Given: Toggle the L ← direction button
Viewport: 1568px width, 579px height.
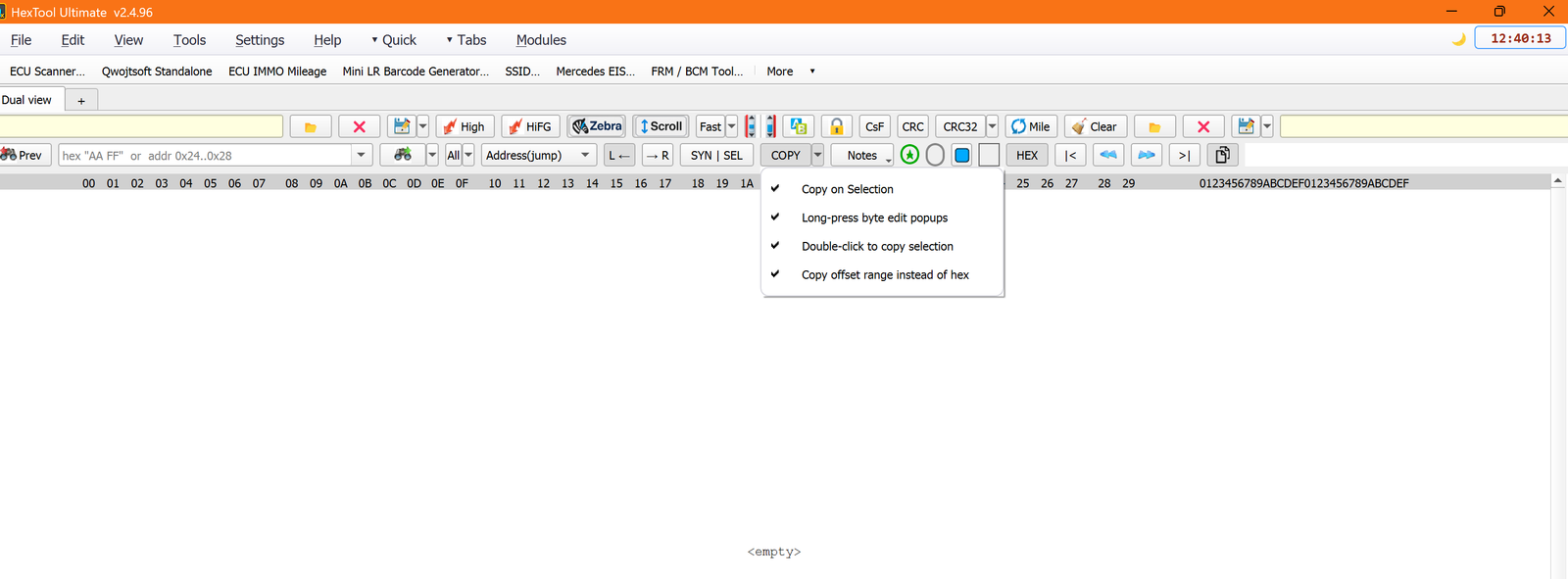Looking at the screenshot, I should point(619,155).
